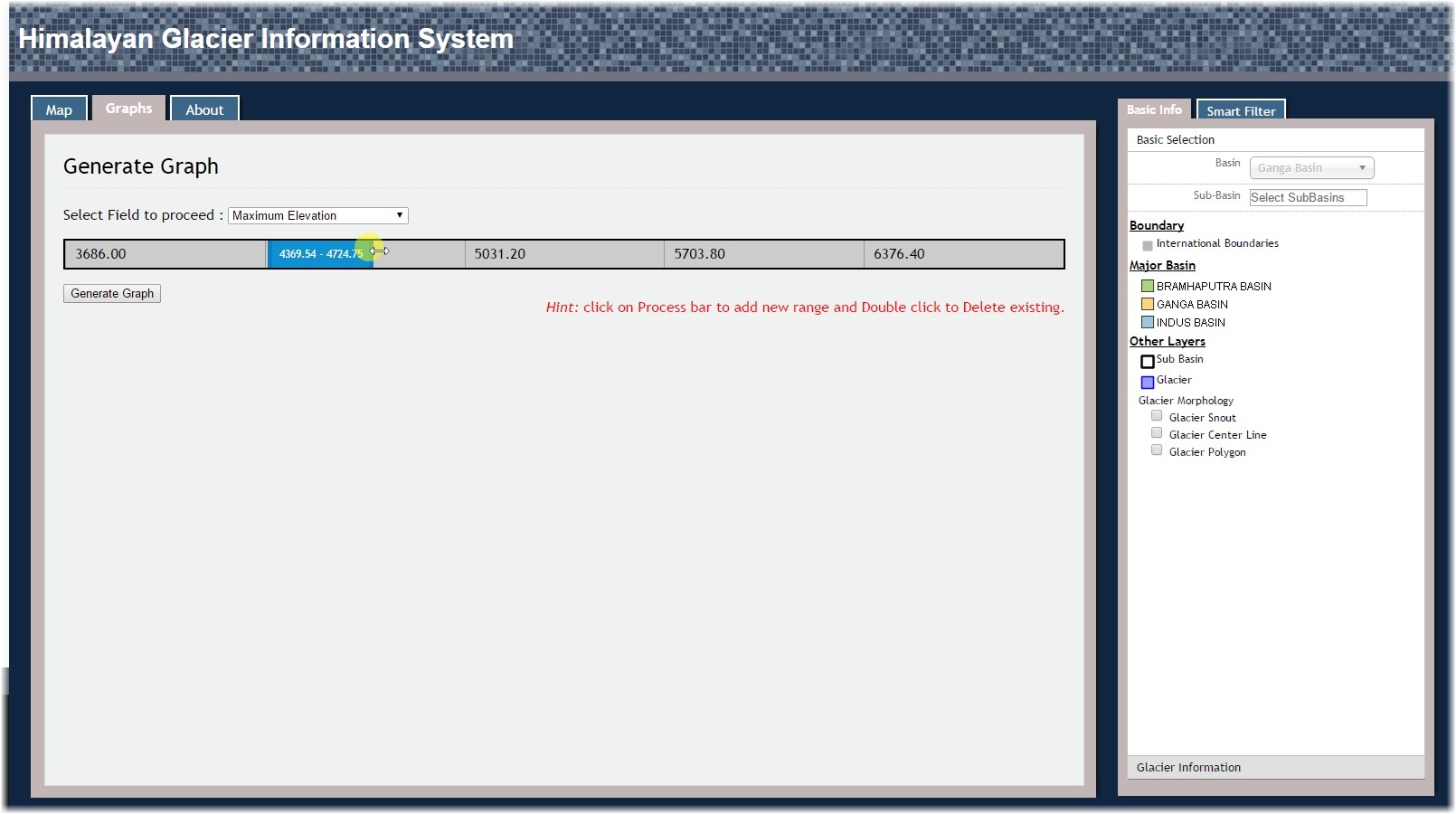
Task: Switch to the Graphs tab
Action: [128, 109]
